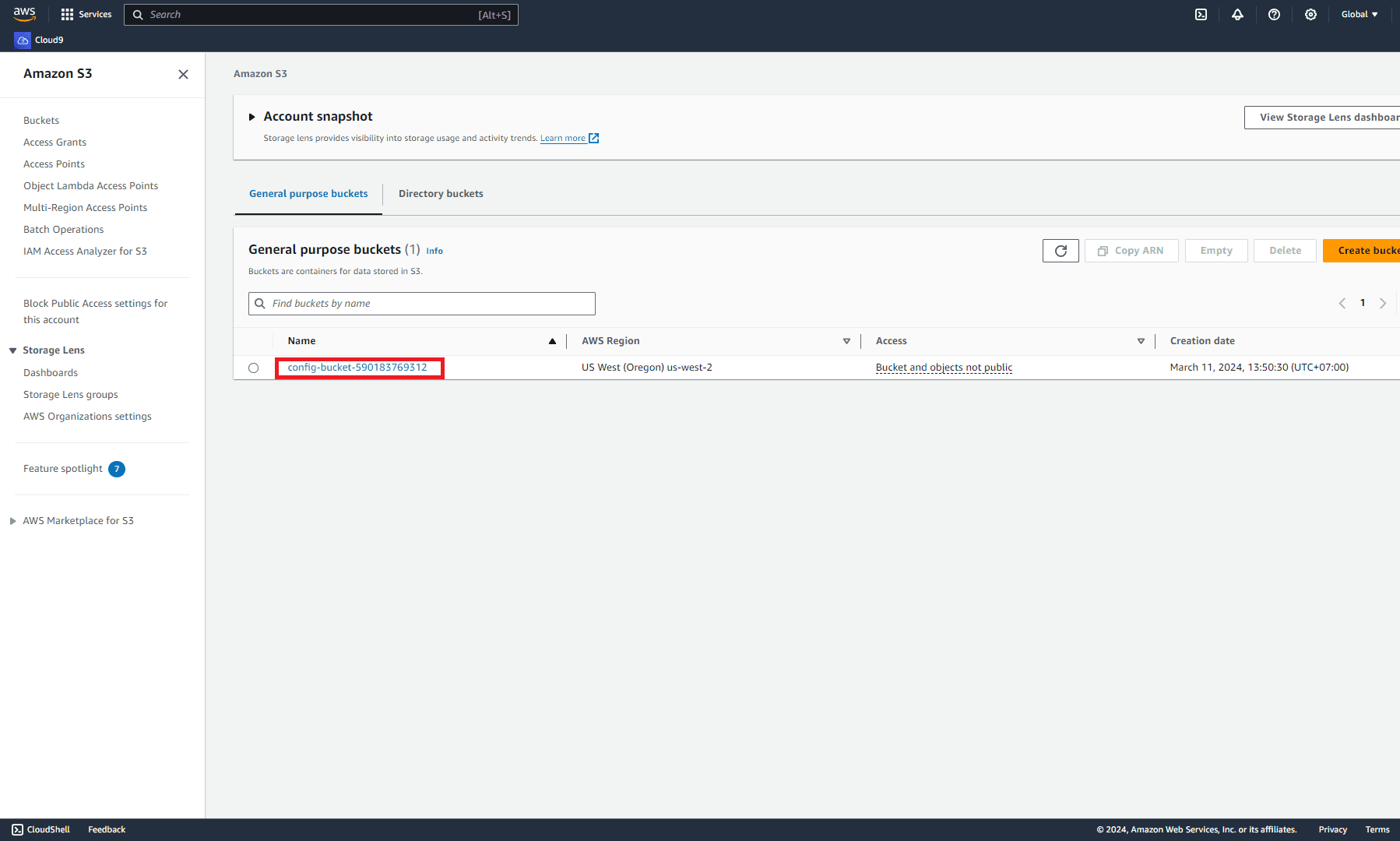Viewport: 1400px width, 841px height.
Task: Open the help question mark menu
Action: pyautogui.click(x=1274, y=14)
